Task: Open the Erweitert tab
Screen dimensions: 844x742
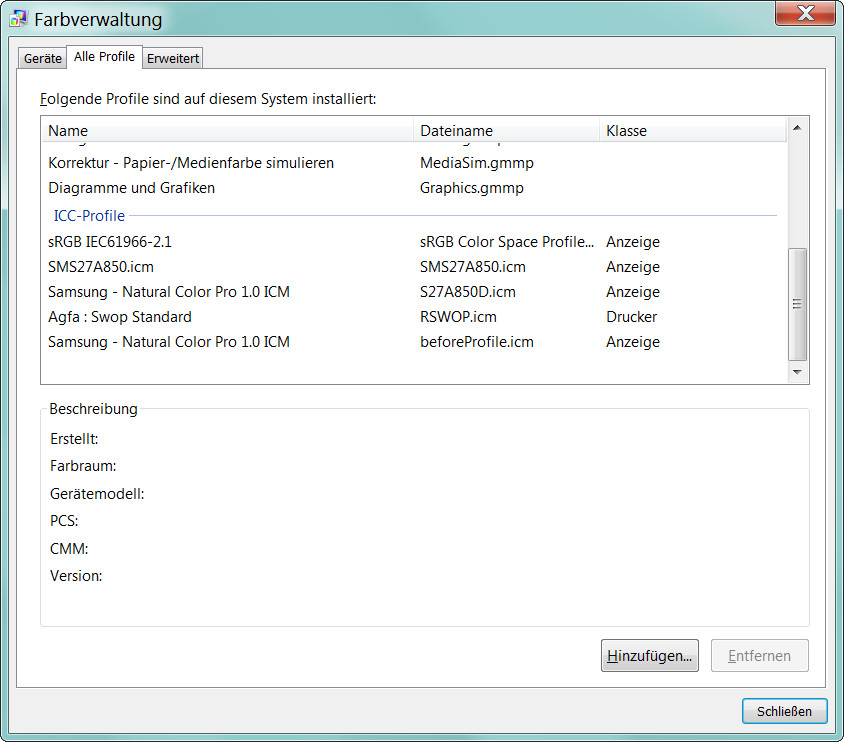Action: [x=173, y=59]
